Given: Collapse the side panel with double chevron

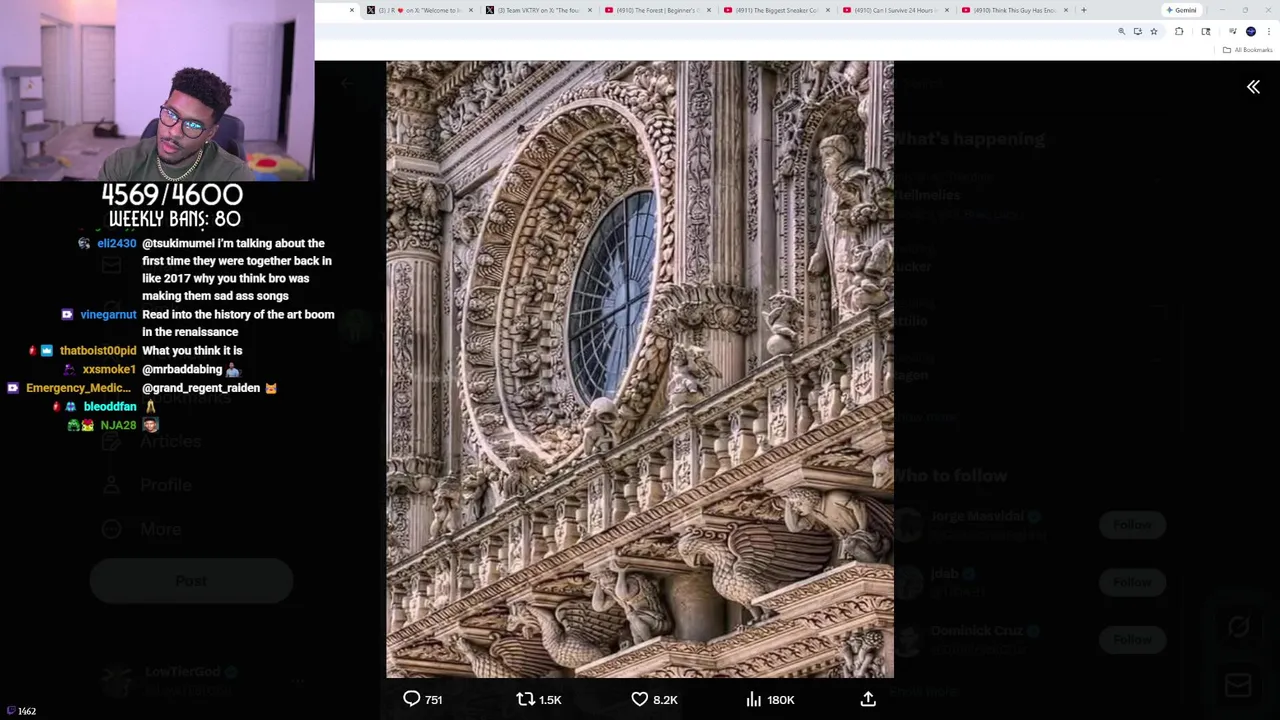Looking at the screenshot, I should [1253, 87].
